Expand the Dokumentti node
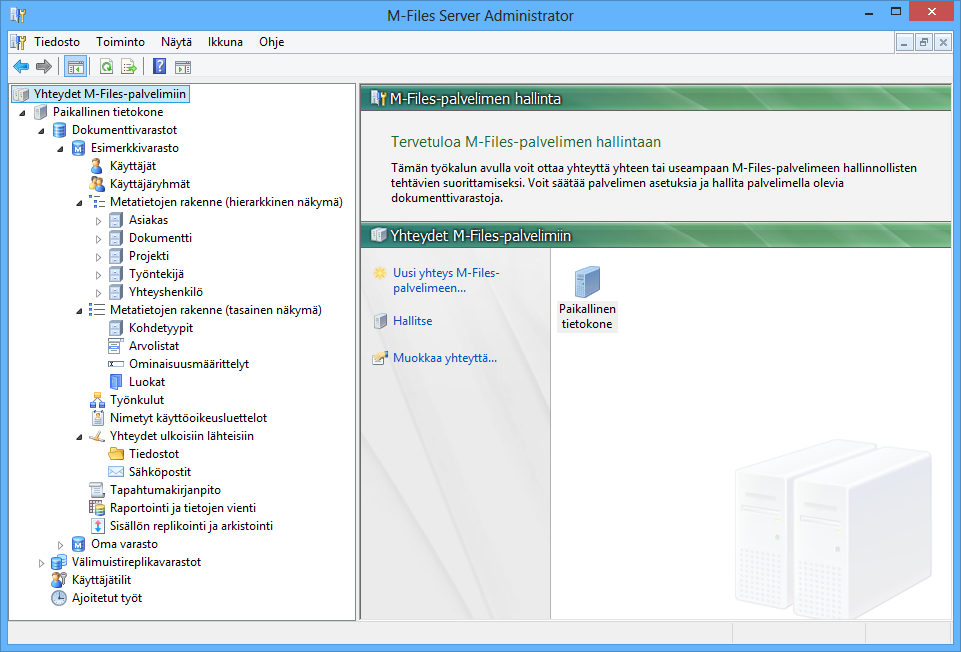This screenshot has height=652, width=961. [99, 238]
